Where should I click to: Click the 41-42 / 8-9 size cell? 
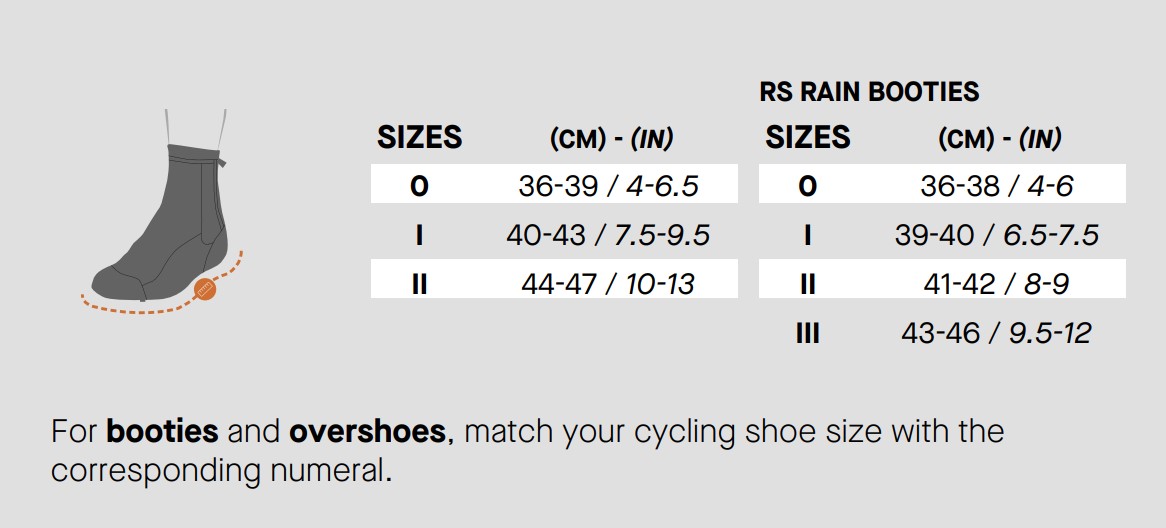(x=996, y=283)
